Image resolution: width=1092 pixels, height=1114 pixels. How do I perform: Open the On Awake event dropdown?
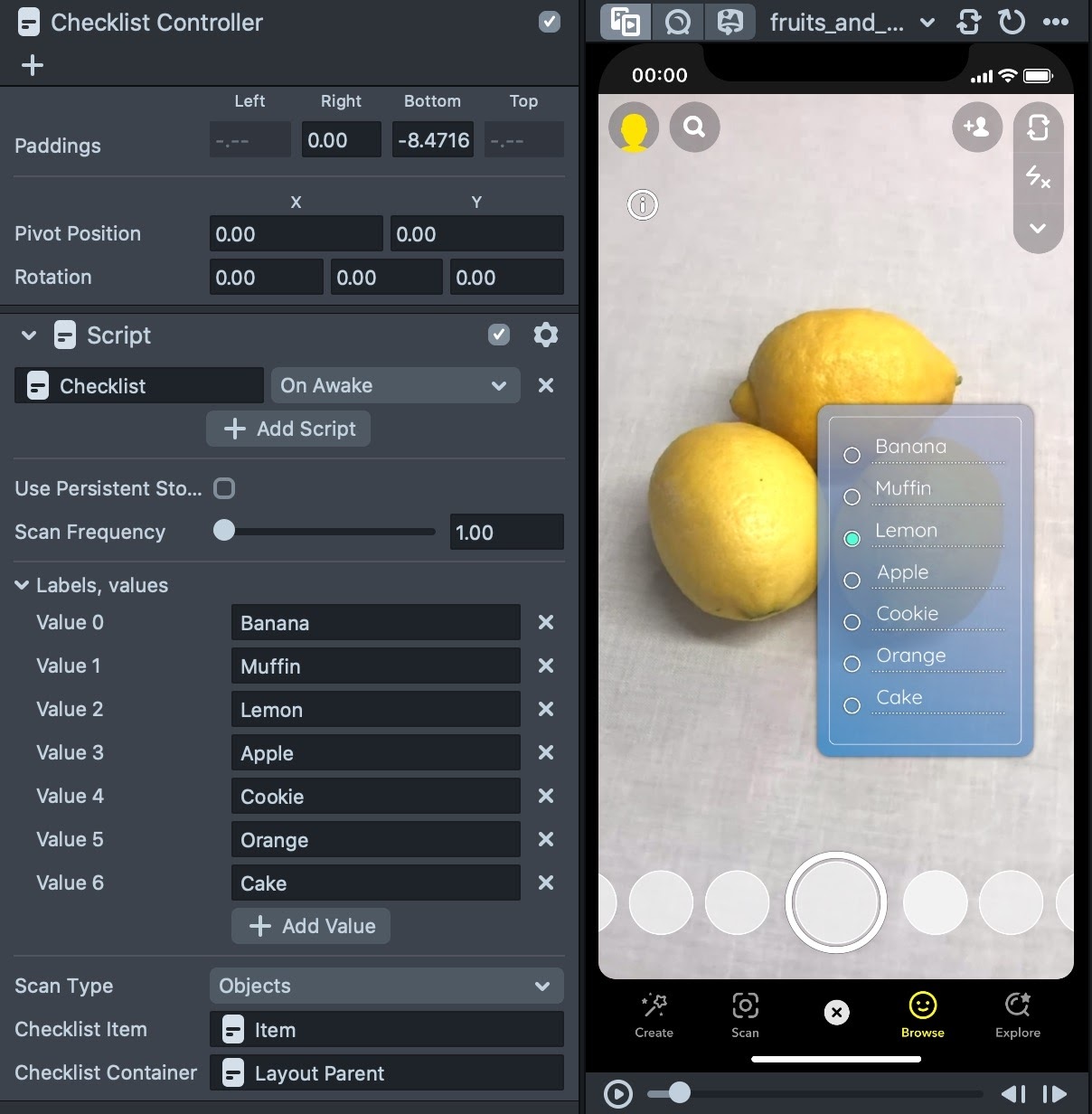click(x=395, y=385)
